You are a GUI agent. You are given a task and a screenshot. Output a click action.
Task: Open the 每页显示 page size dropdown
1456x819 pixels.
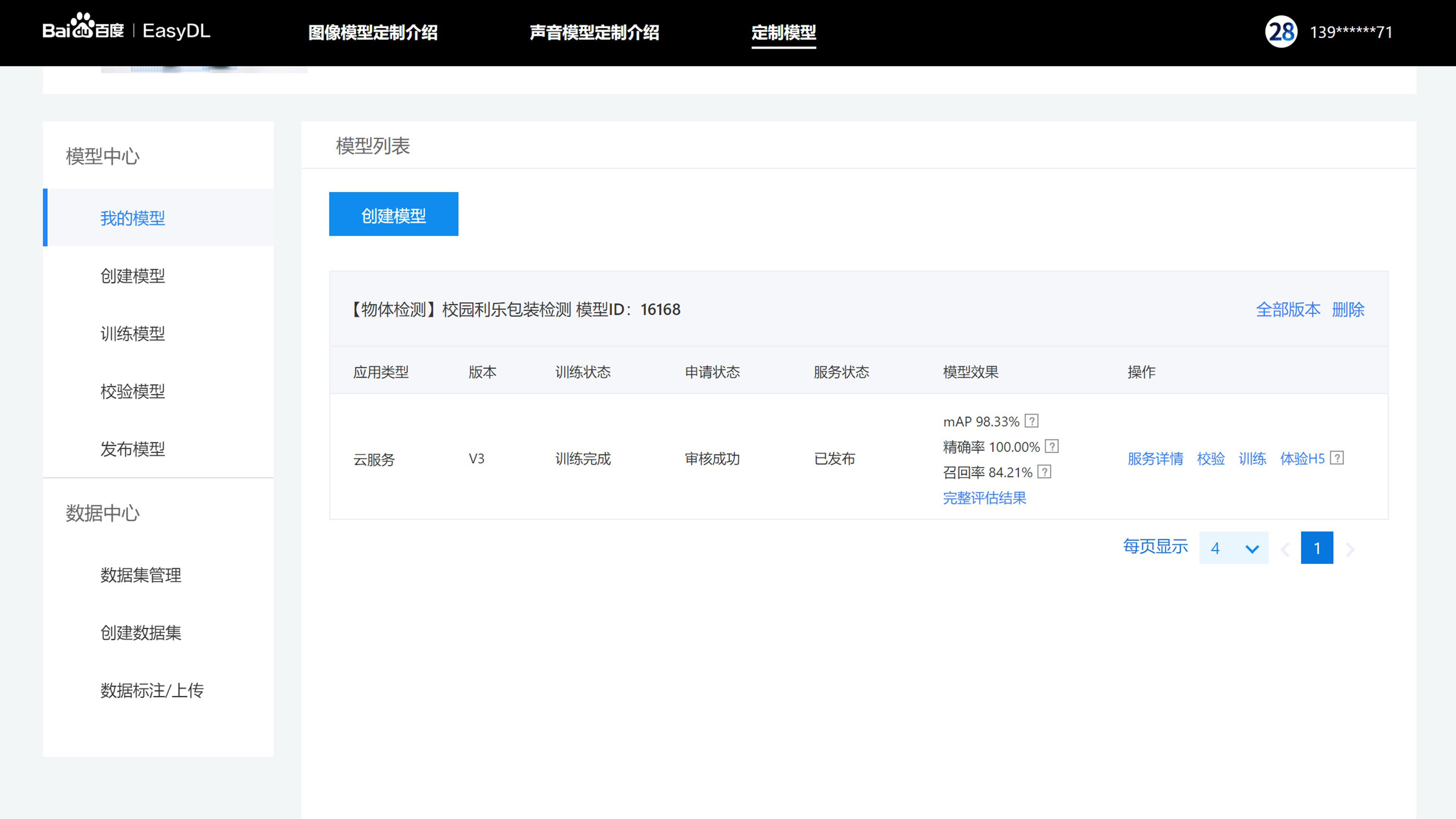click(x=1233, y=548)
